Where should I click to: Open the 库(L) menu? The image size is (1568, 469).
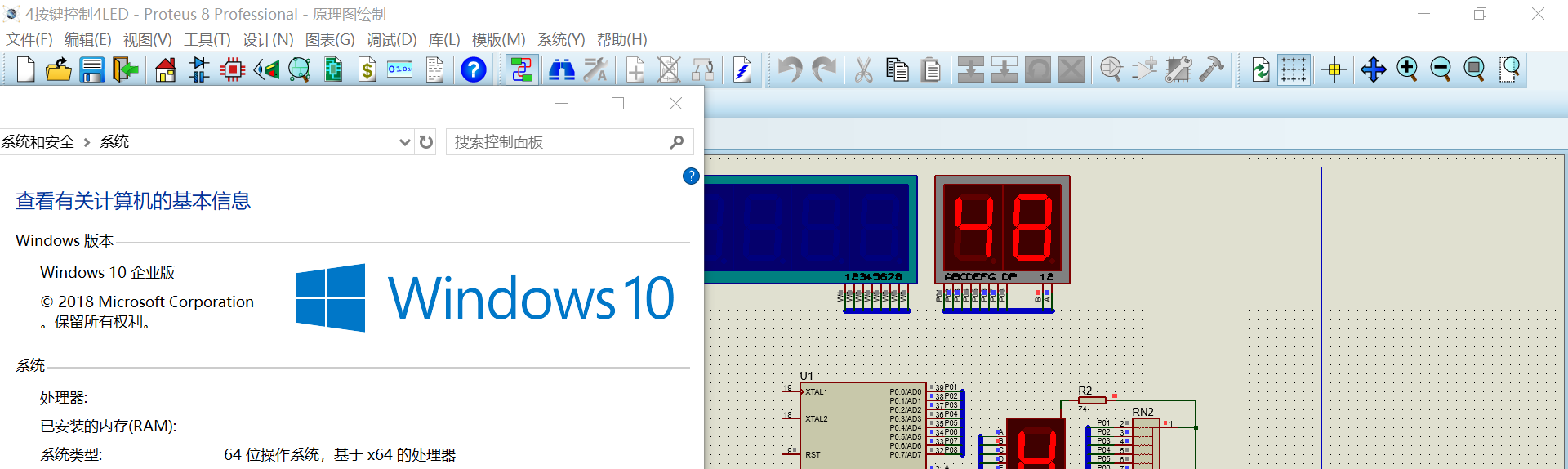tap(444, 39)
